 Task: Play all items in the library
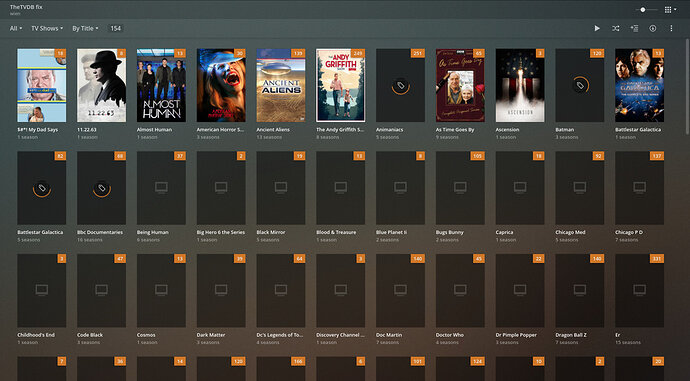[x=597, y=28]
